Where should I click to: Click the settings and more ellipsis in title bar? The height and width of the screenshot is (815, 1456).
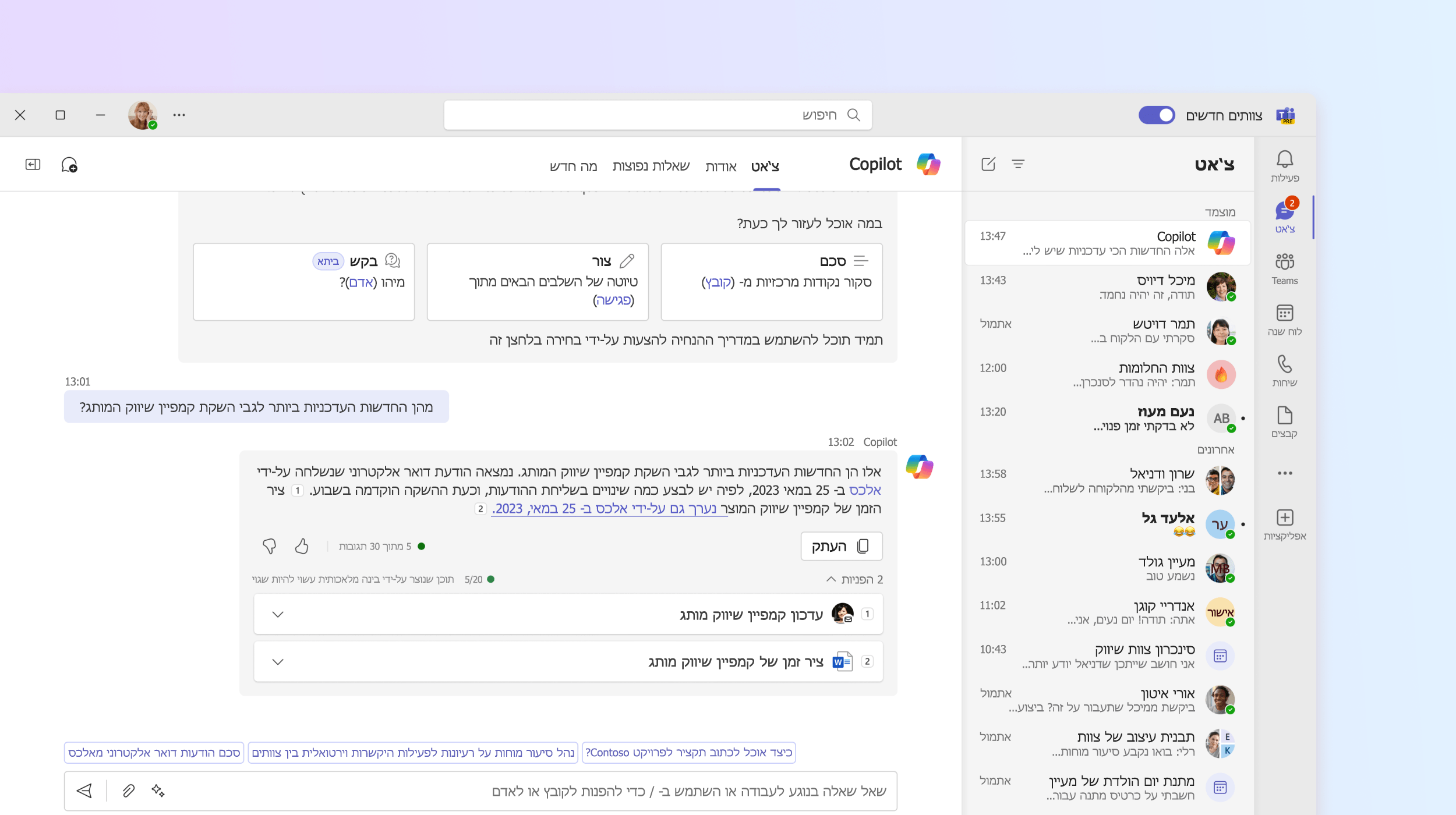(x=179, y=115)
